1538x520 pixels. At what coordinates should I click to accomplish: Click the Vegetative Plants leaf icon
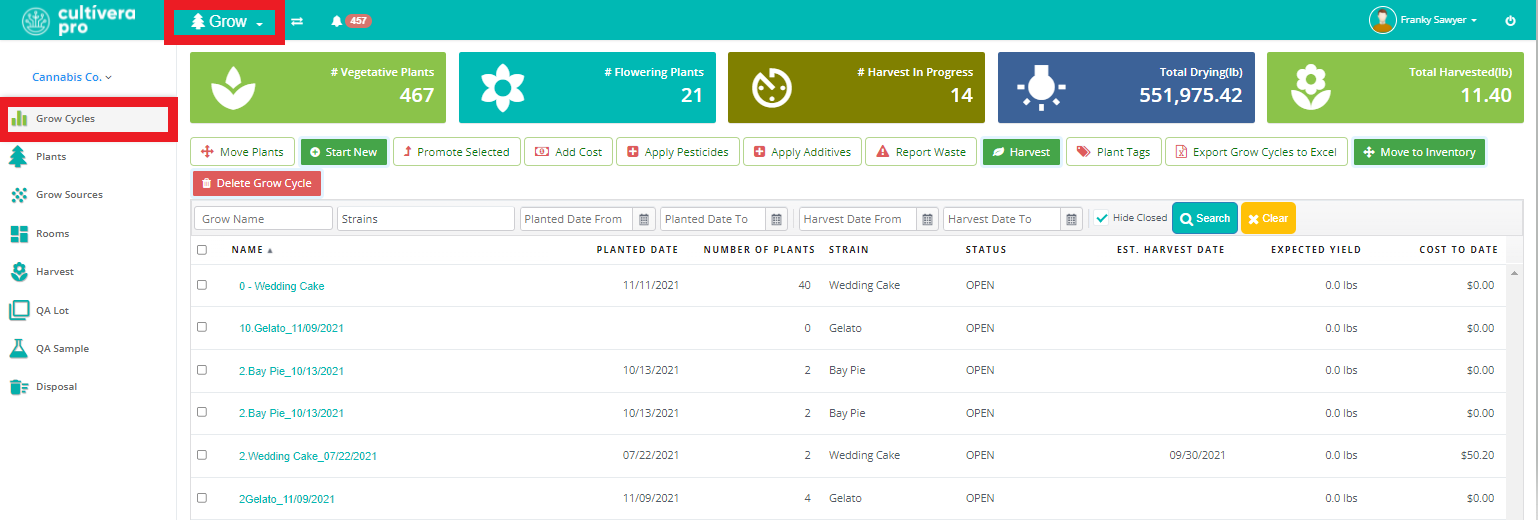[x=234, y=87]
